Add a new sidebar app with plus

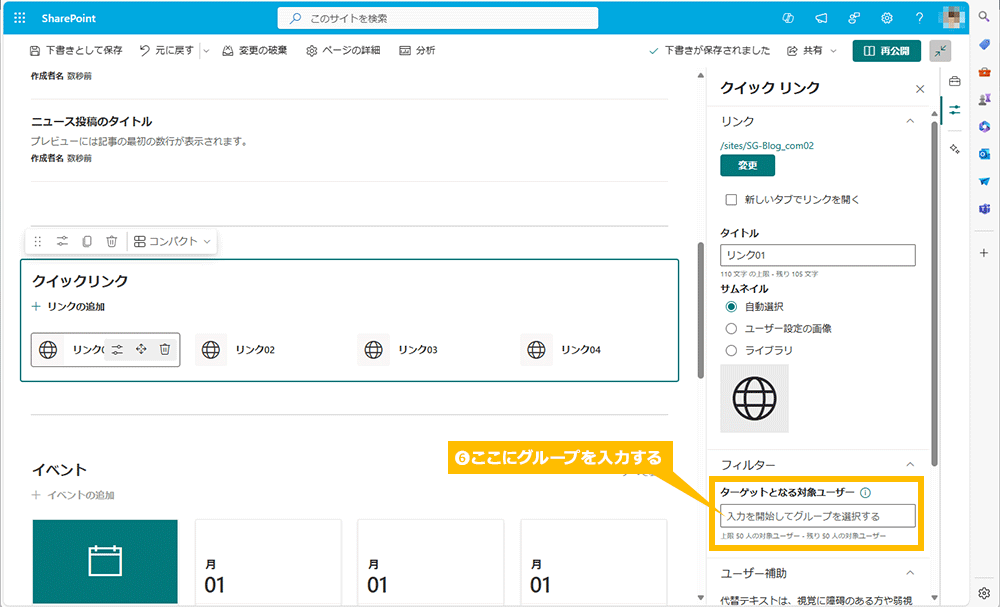(x=984, y=253)
